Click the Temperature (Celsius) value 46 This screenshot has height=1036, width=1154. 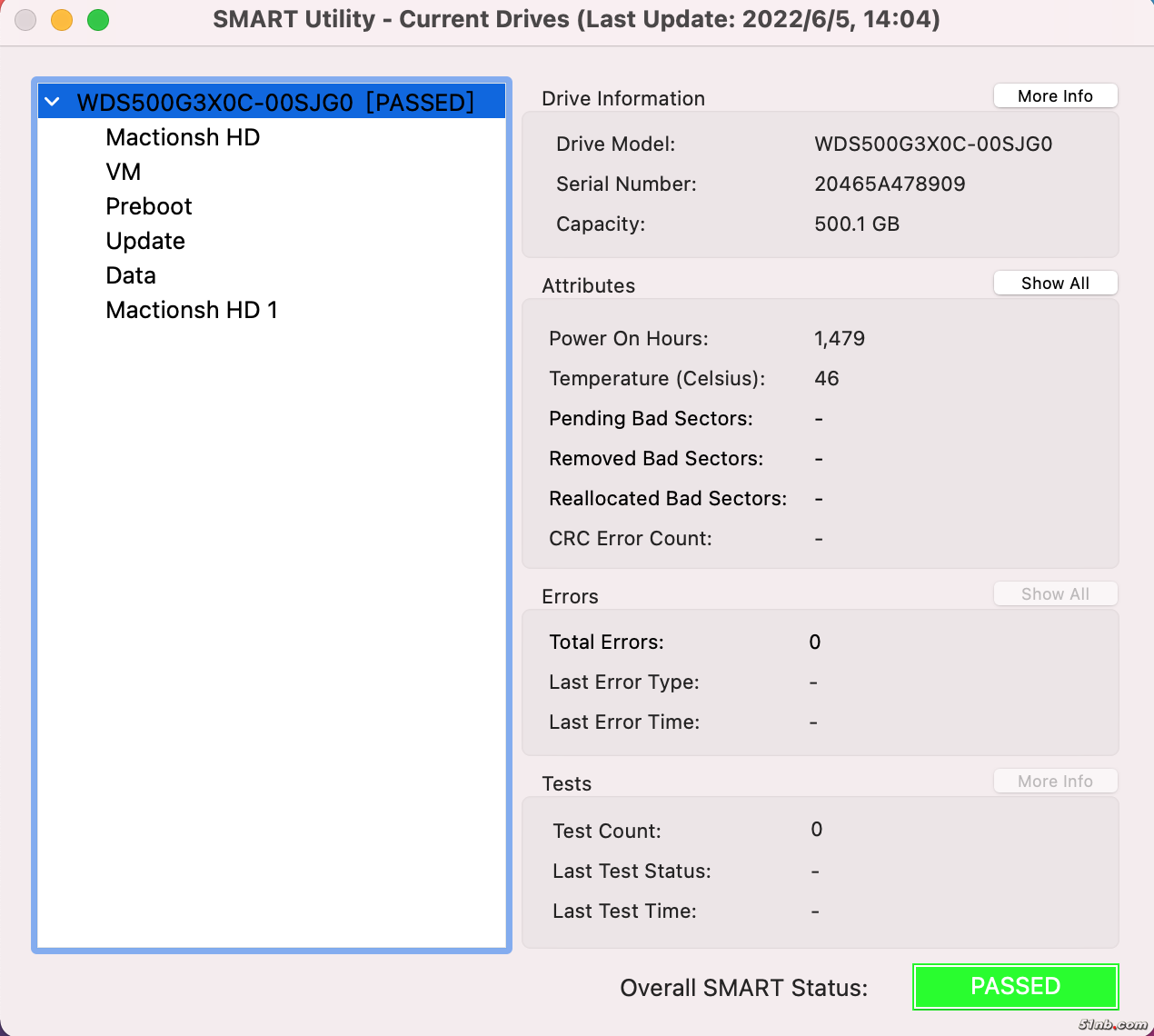click(x=827, y=379)
